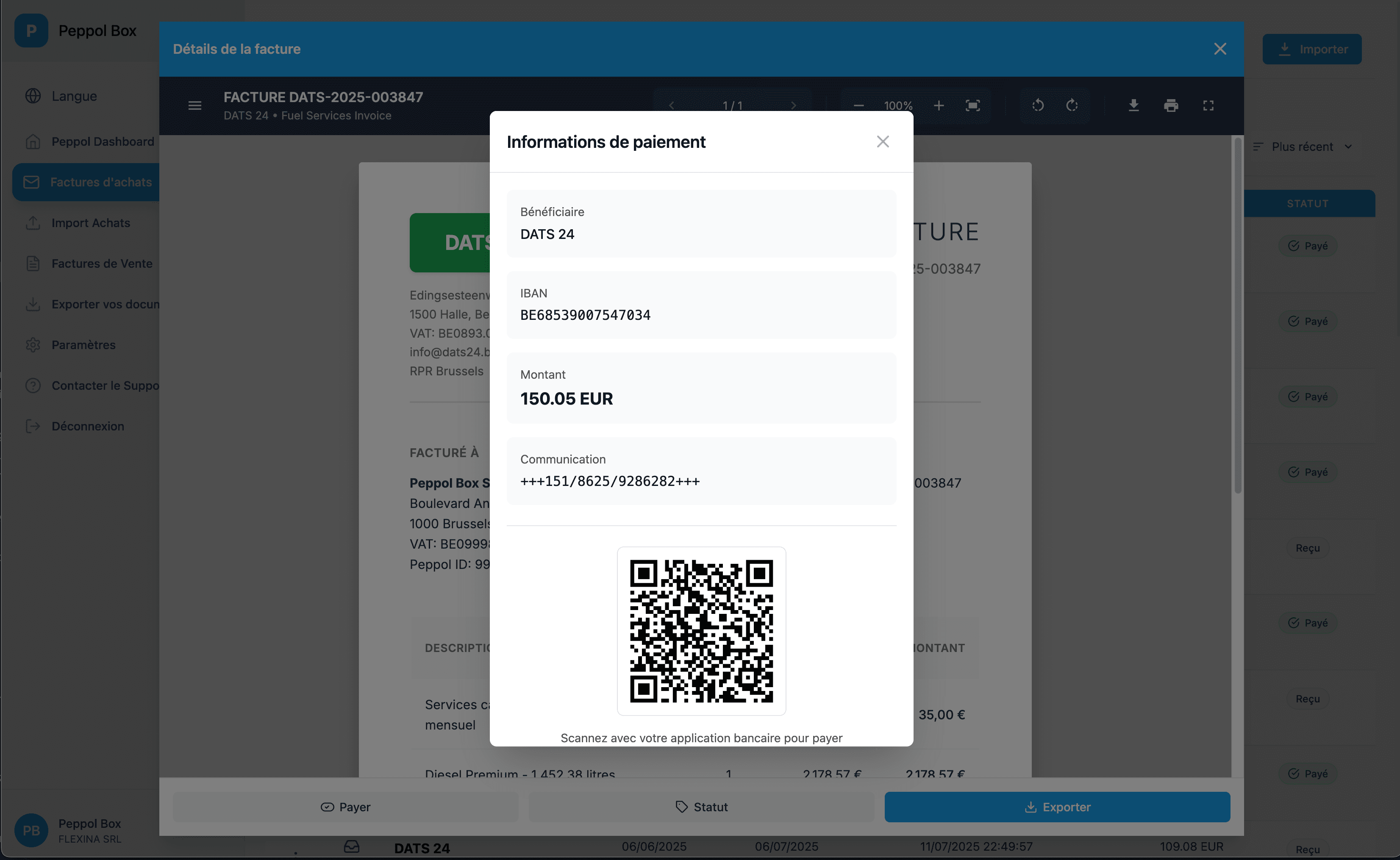This screenshot has height=860, width=1400.
Task: Click the Peppol Box FLEXINA SRL account label
Action: coord(90,830)
